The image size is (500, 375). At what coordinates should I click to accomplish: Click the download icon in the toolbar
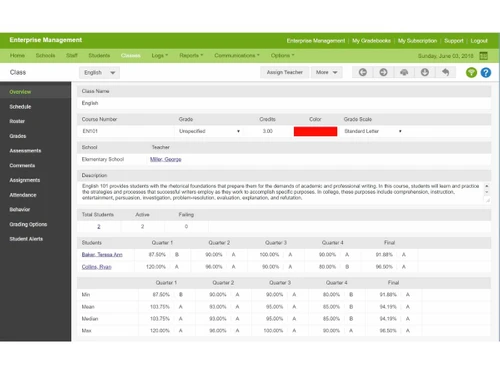(425, 72)
